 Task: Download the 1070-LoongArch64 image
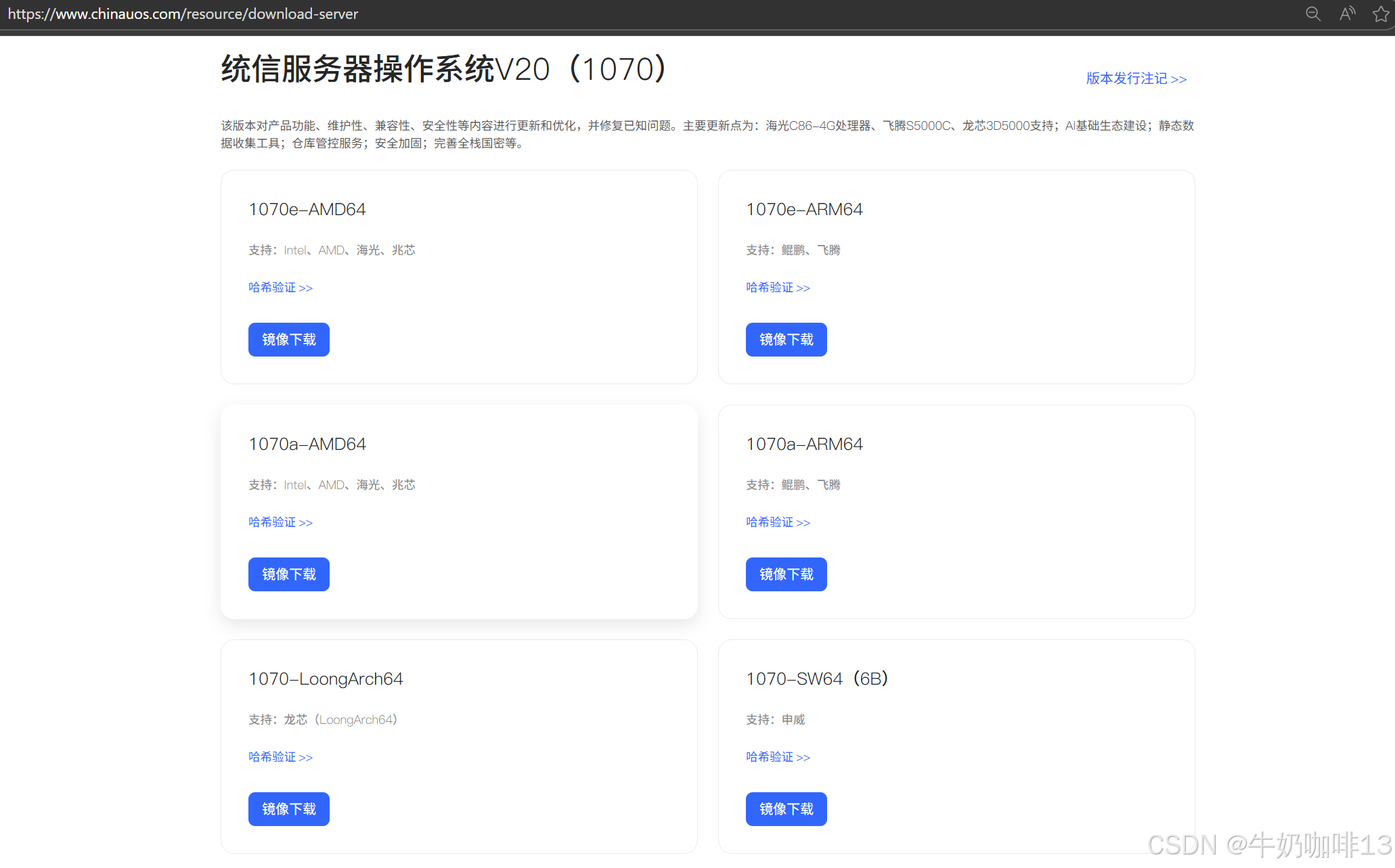point(288,809)
